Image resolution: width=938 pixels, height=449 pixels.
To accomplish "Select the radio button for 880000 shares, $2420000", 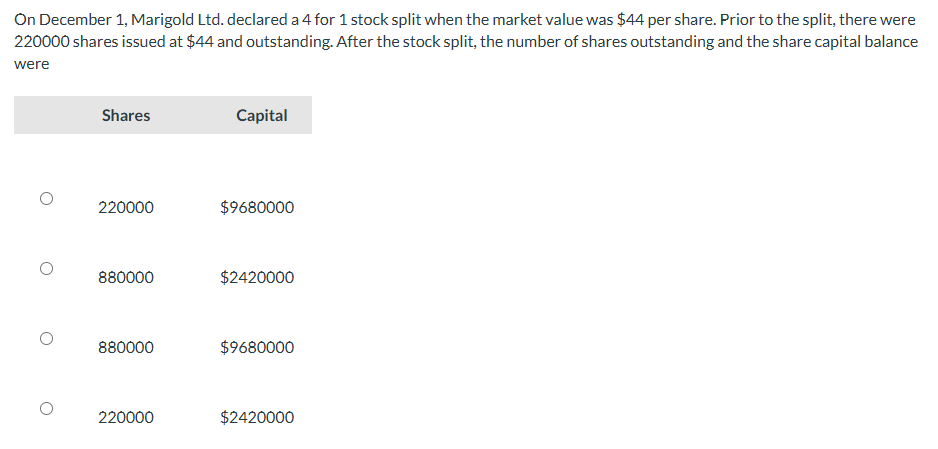I will click(47, 268).
